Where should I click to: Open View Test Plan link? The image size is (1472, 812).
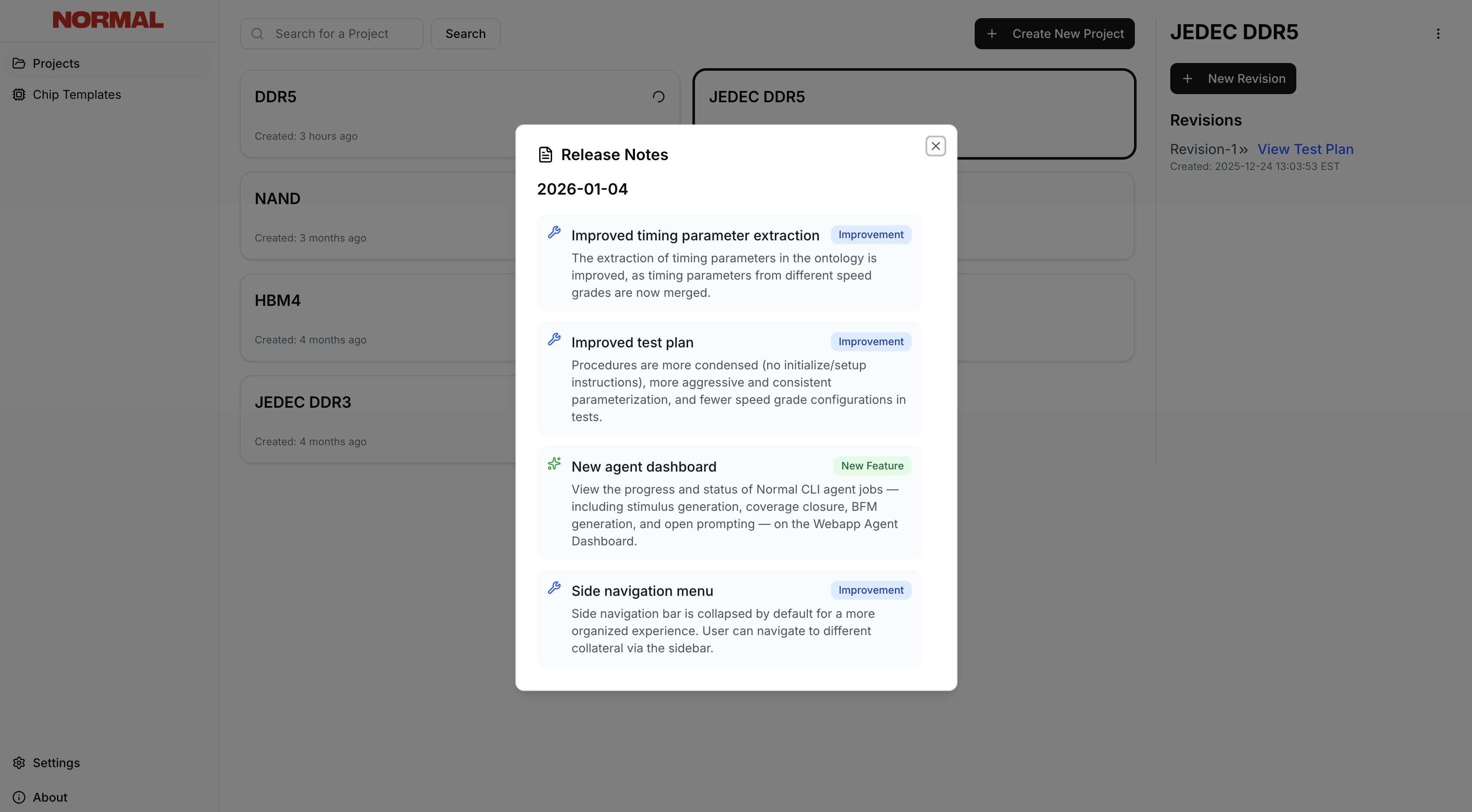[1305, 148]
